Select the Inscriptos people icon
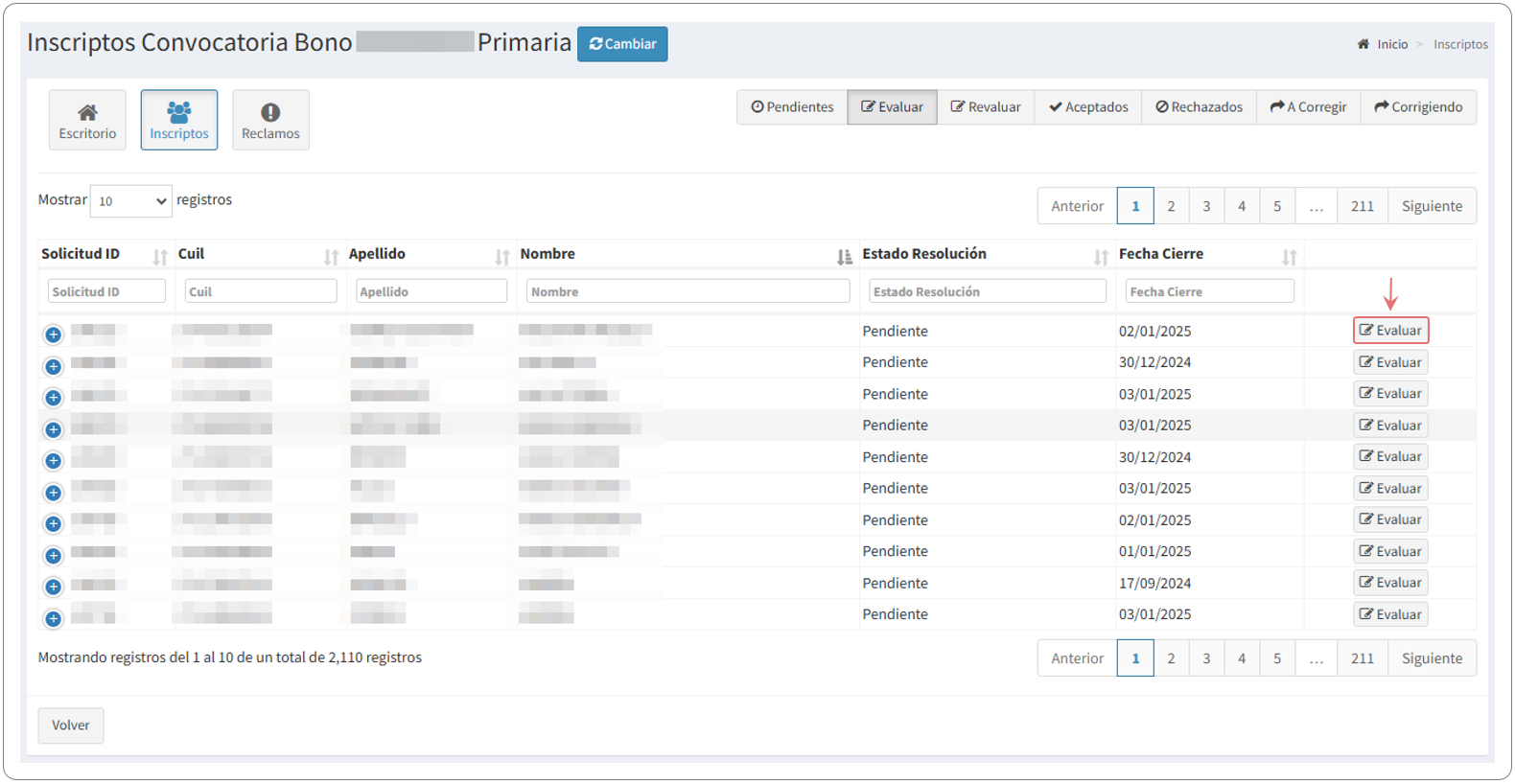 pos(178,113)
